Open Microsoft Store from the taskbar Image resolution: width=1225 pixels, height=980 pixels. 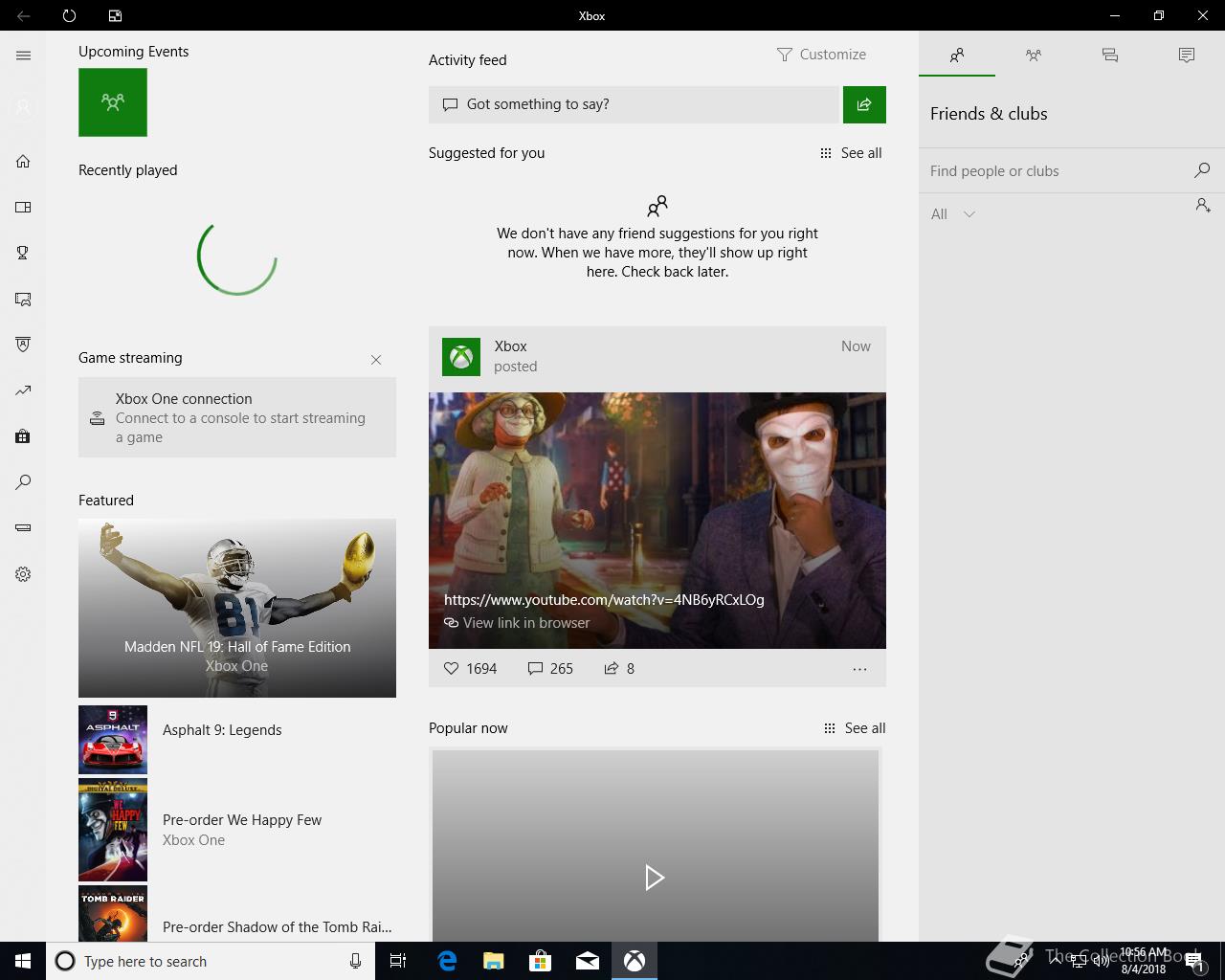(x=541, y=961)
